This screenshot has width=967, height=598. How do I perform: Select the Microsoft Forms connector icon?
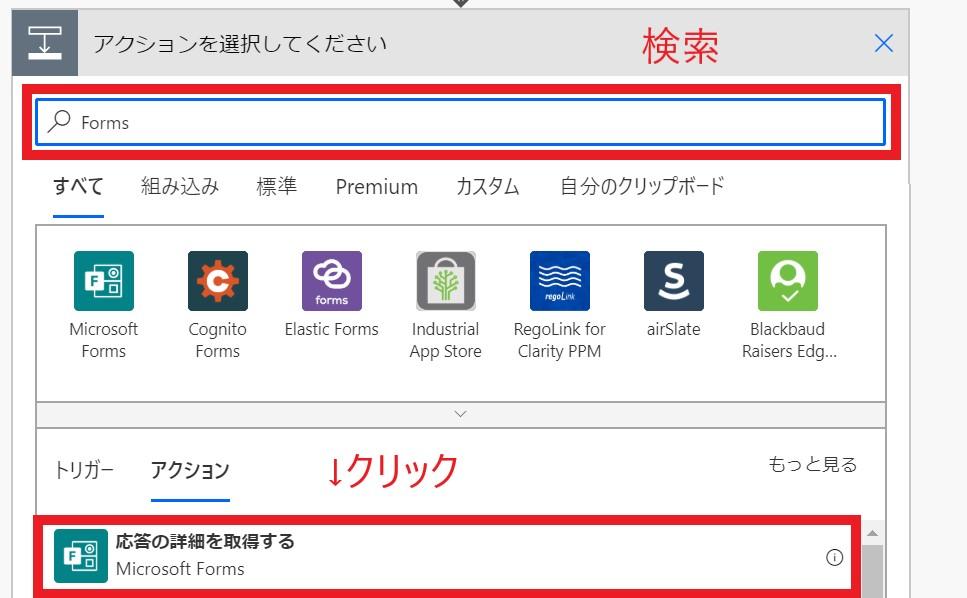click(103, 281)
